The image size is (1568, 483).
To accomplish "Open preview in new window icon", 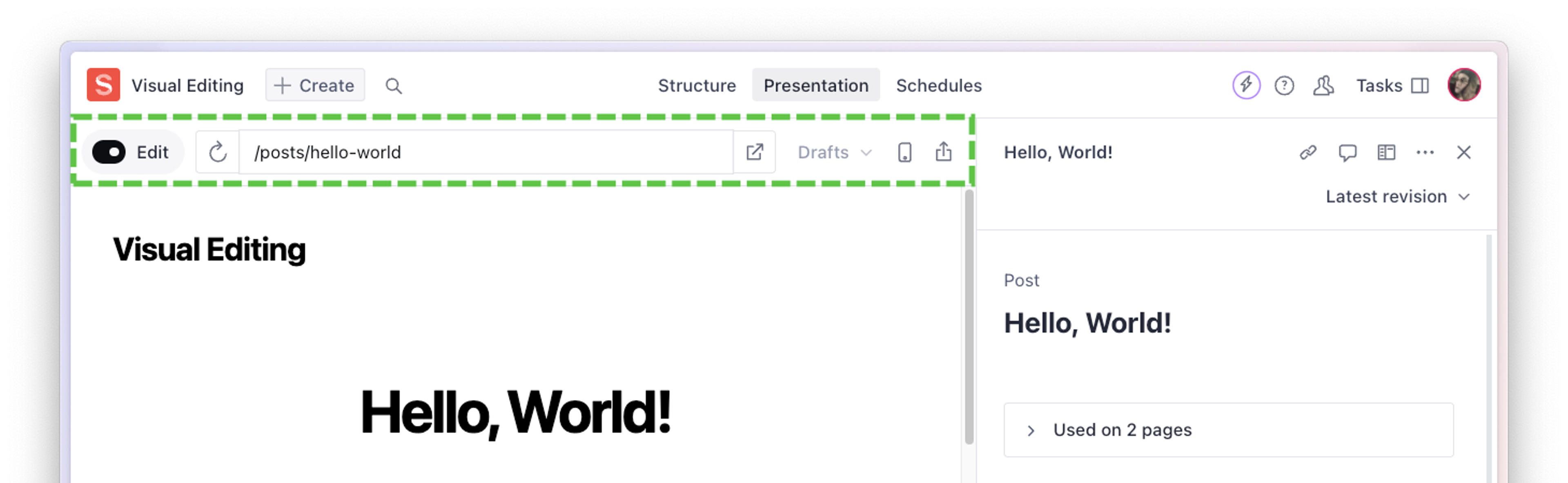I will 755,152.
